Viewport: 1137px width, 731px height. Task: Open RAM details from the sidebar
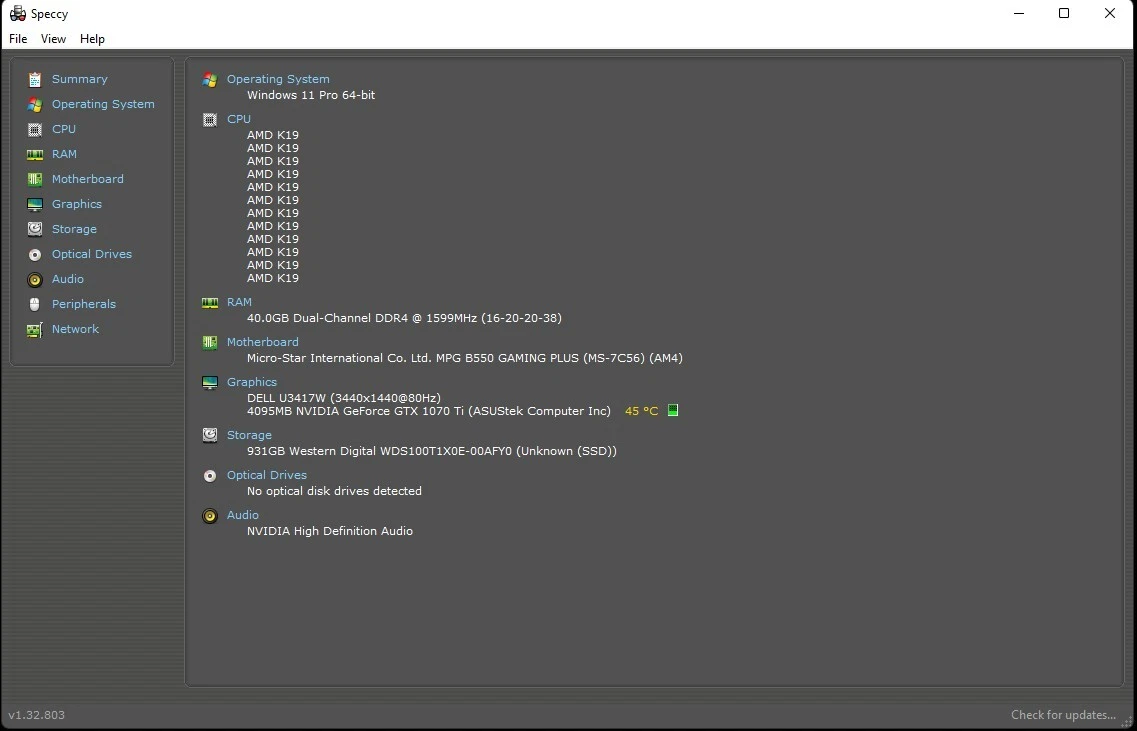(x=65, y=154)
